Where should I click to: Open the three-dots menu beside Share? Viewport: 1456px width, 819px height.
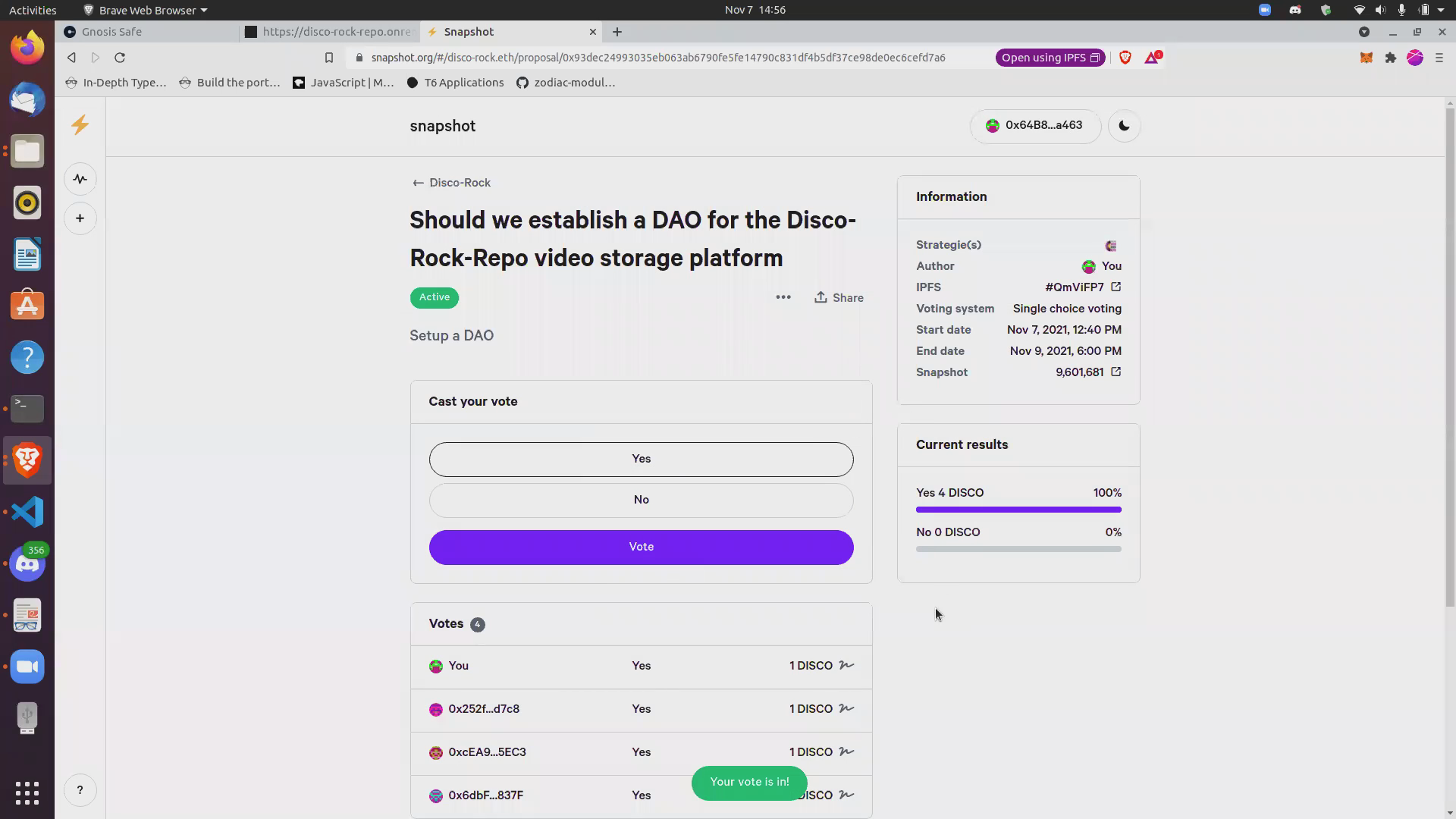[783, 297]
